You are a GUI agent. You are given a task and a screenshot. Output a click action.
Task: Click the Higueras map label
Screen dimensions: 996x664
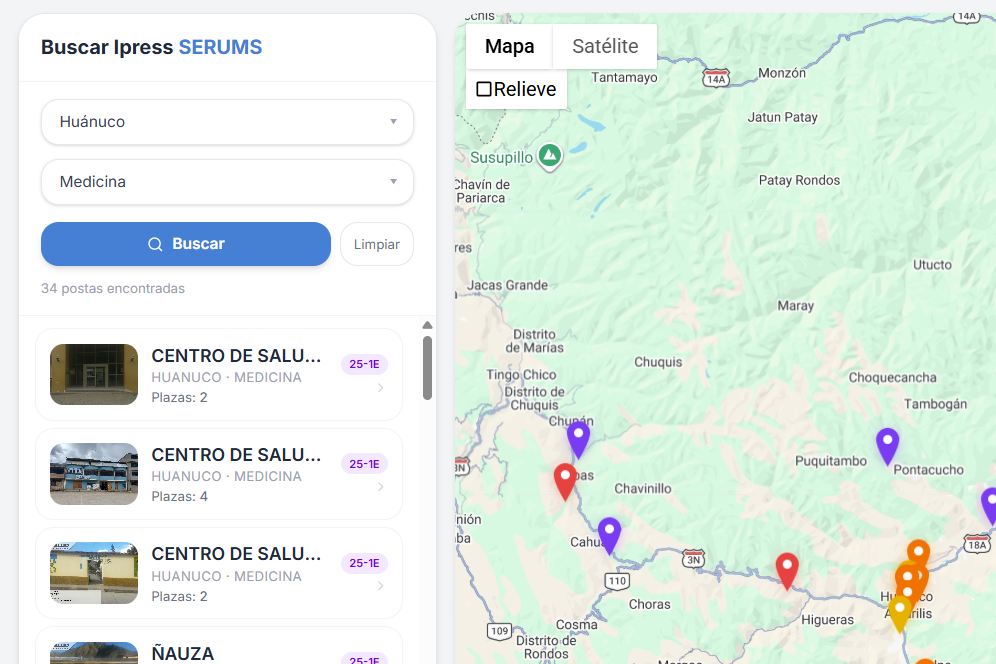point(827,620)
